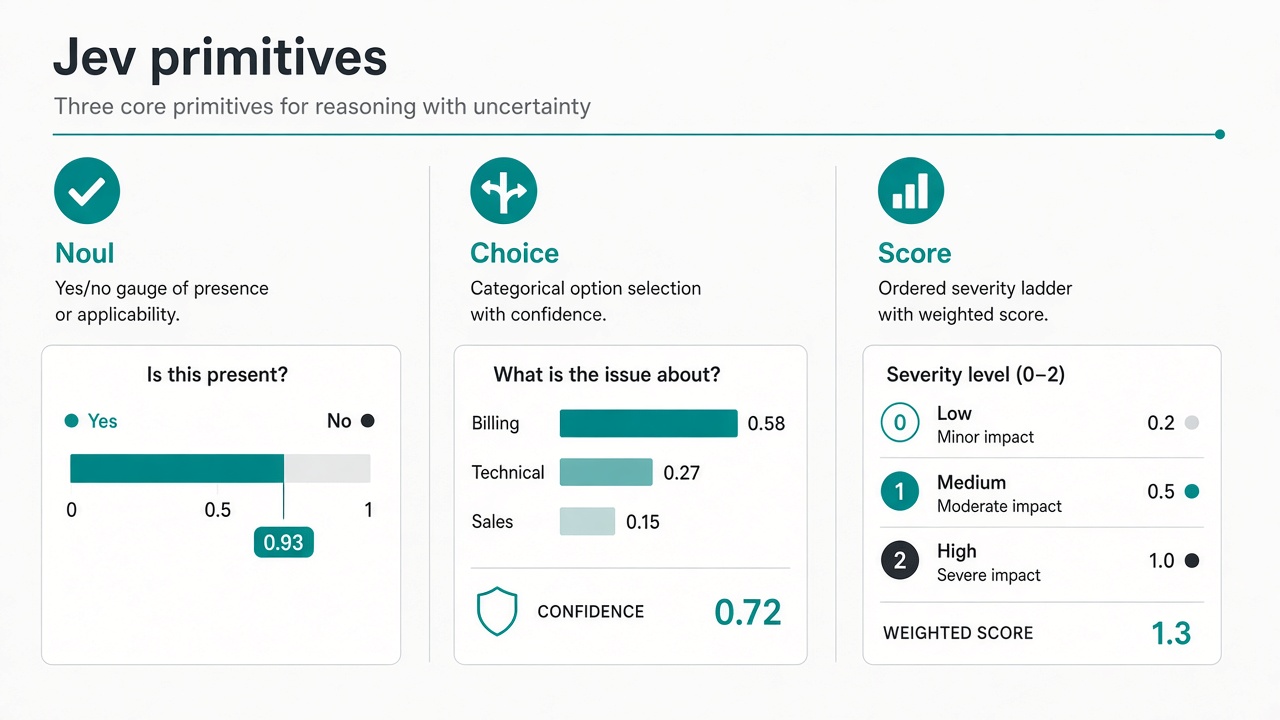Click the filled part of presence gauge
1280x720 pixels.
[x=177, y=469]
